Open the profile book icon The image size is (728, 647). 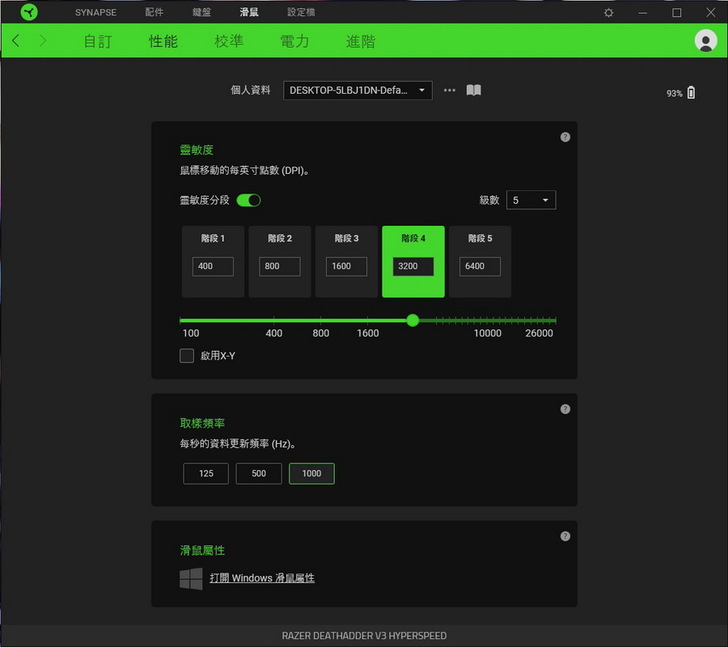tap(474, 90)
